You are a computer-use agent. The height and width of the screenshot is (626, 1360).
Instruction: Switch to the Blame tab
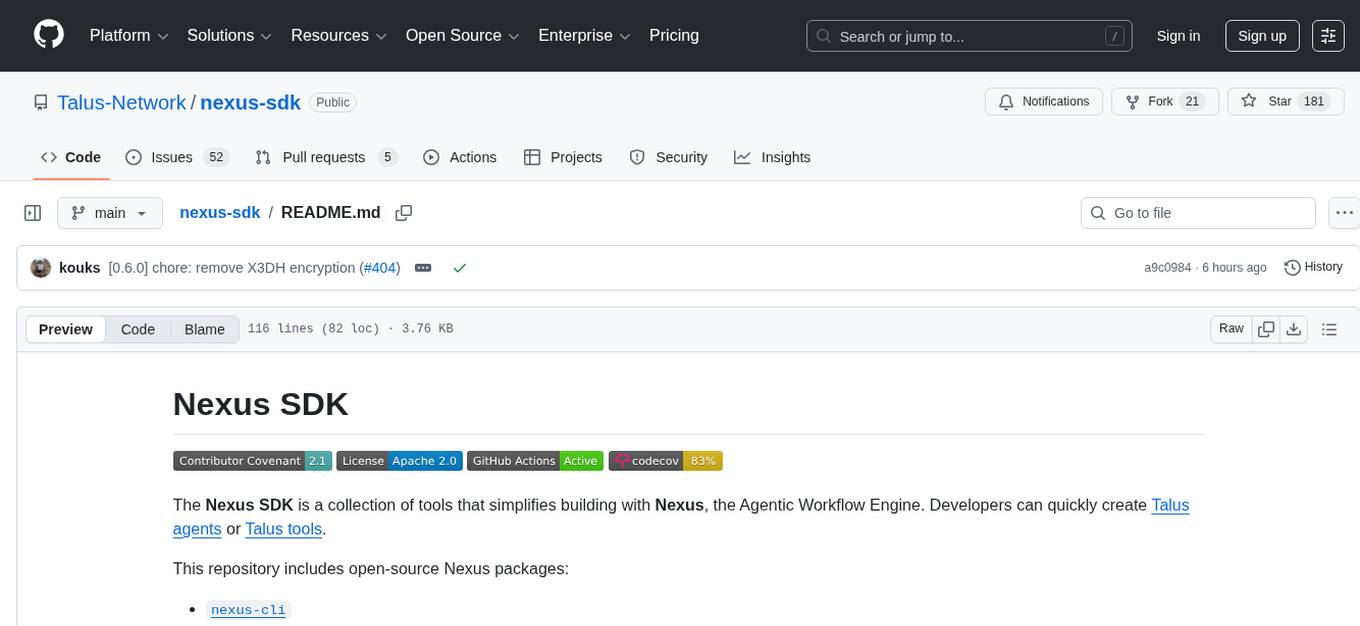point(204,329)
